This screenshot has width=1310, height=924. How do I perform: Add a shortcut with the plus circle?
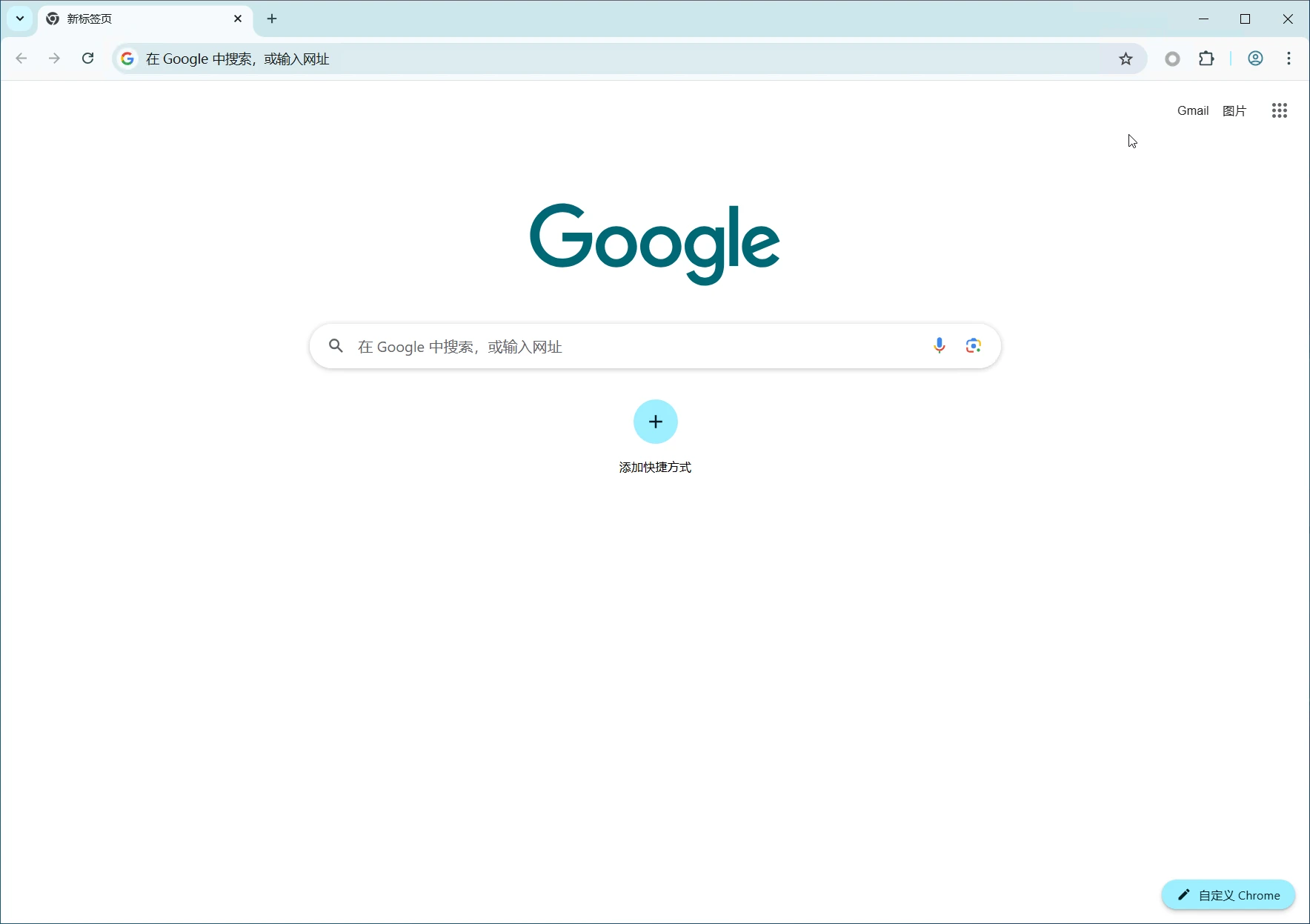[x=656, y=422]
